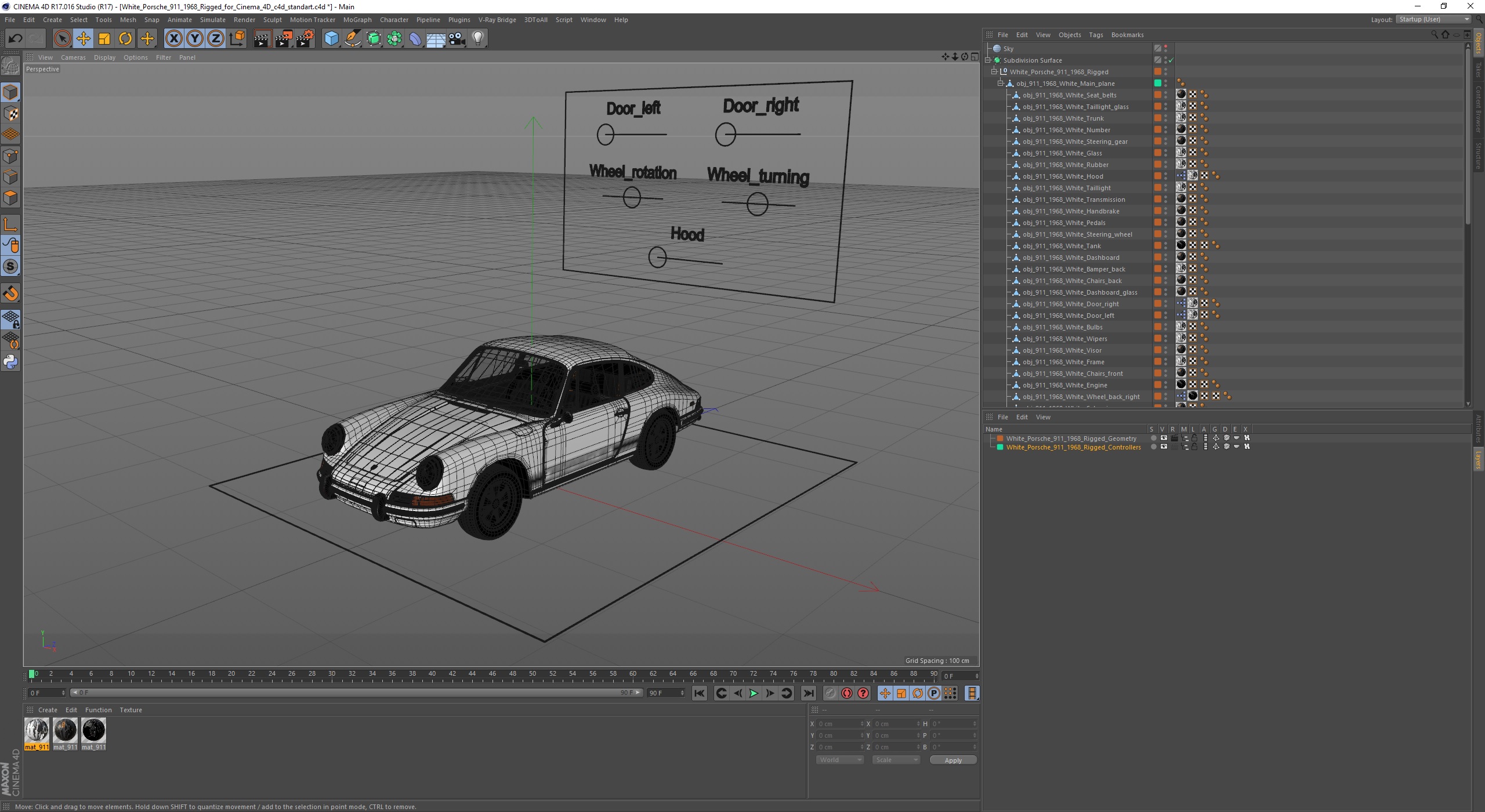1485x812 pixels.
Task: Add a camera object icon
Action: (457, 39)
